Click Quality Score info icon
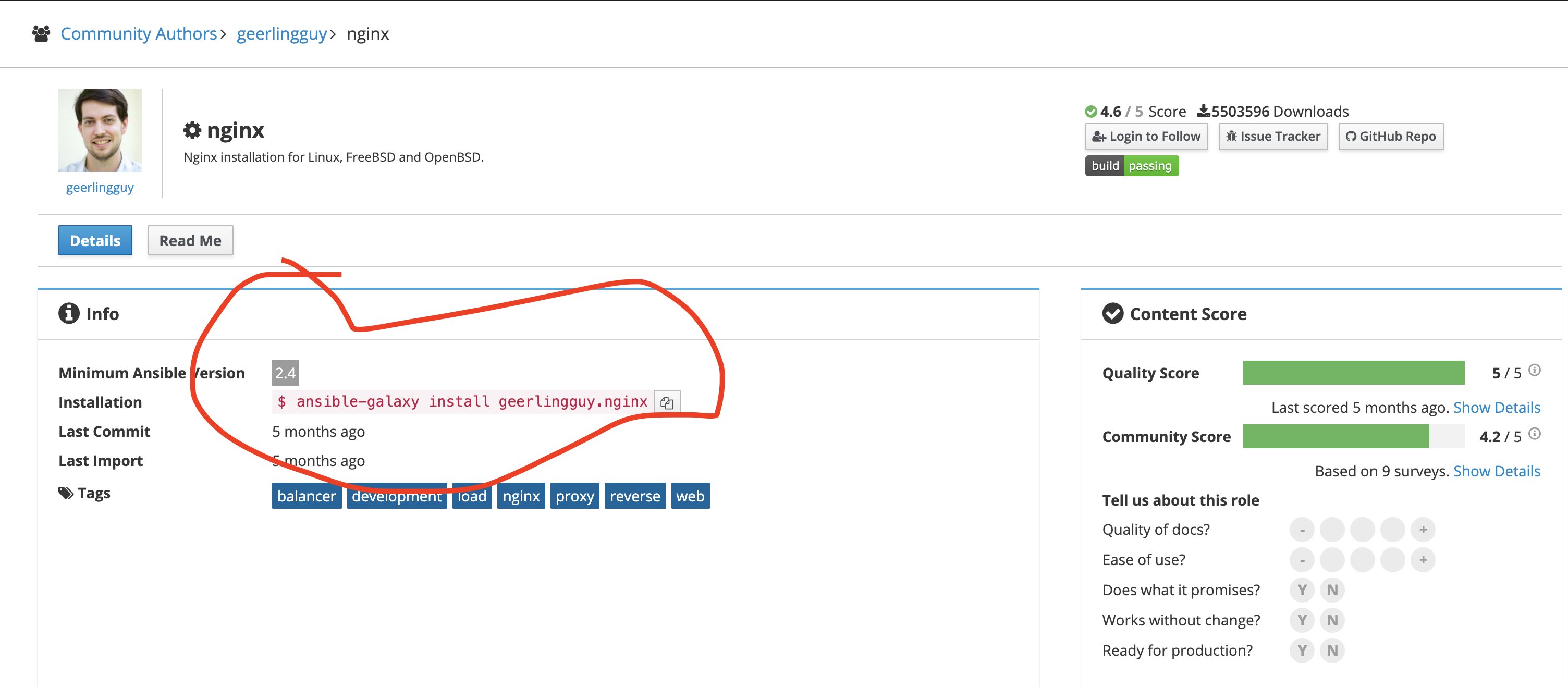 pos(1535,370)
